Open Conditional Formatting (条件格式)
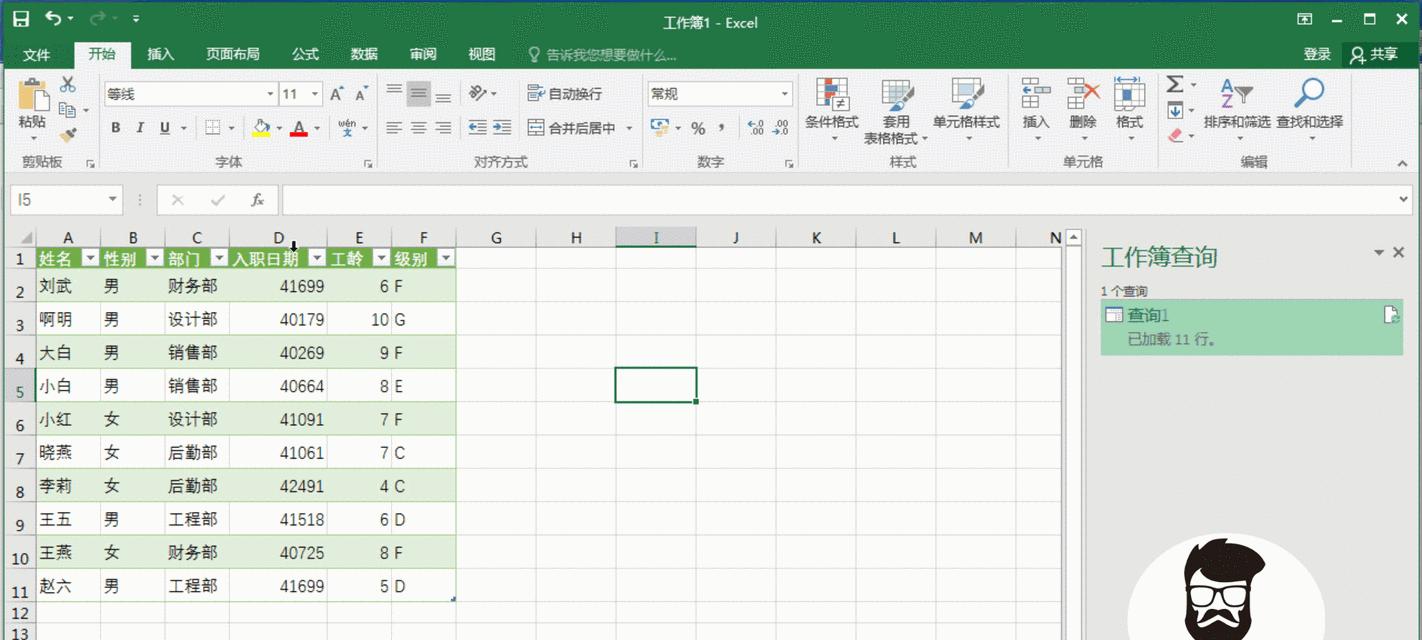Screen dimensions: 1422x640 (x=831, y=107)
